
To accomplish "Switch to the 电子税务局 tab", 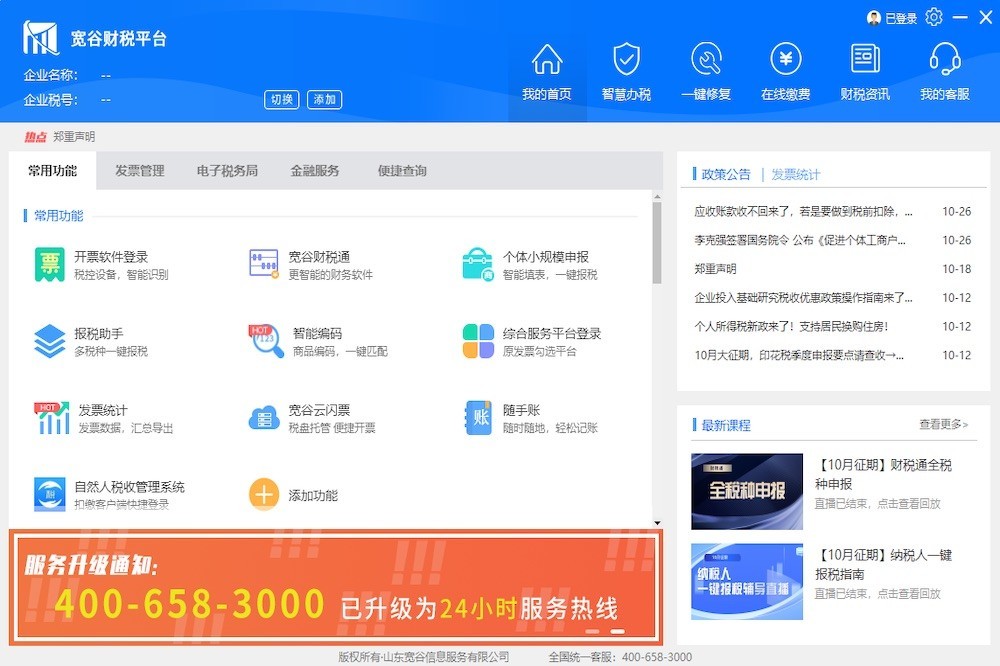I will pyautogui.click(x=227, y=171).
